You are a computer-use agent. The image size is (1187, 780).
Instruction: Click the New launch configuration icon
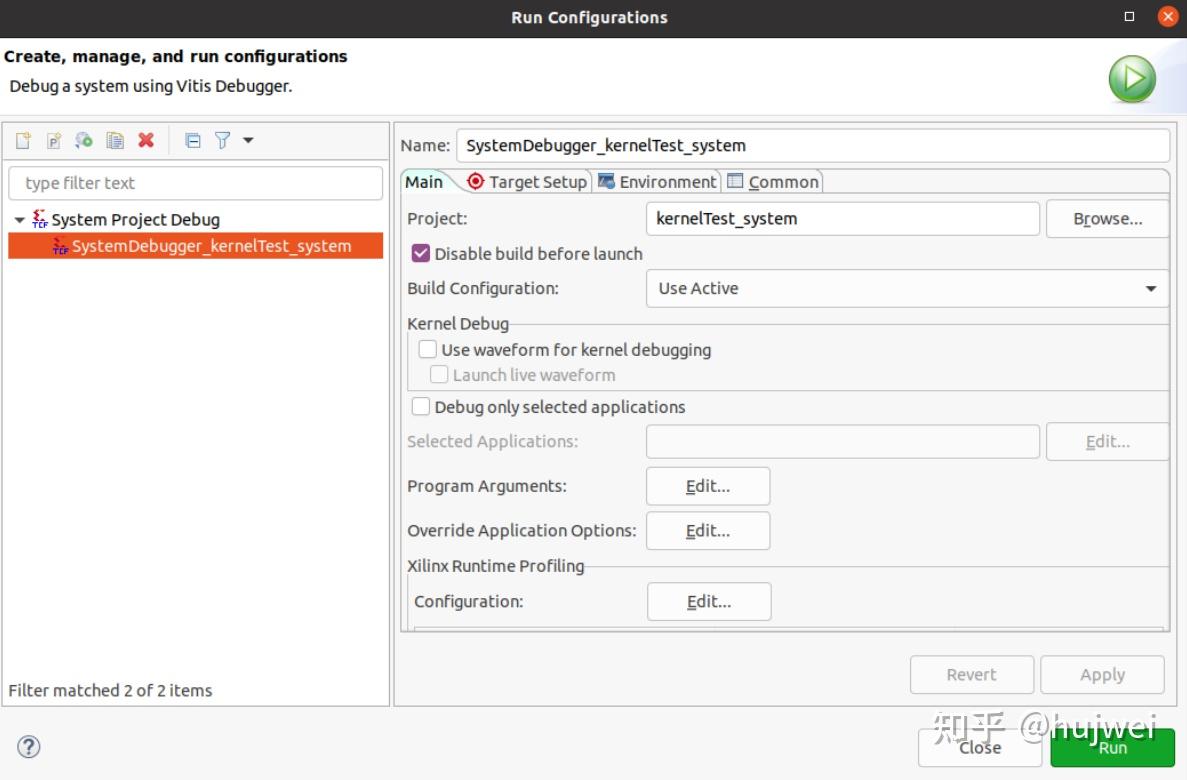tap(23, 141)
